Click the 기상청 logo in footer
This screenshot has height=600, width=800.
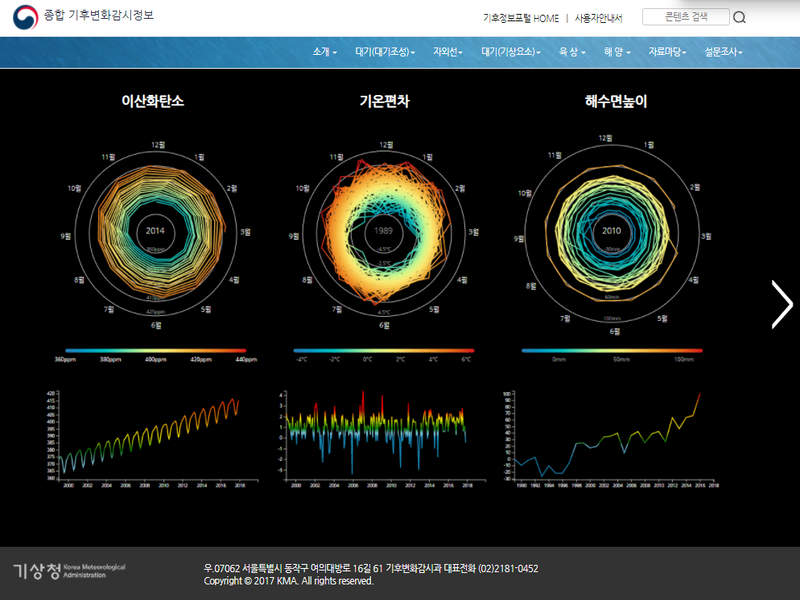(68, 570)
